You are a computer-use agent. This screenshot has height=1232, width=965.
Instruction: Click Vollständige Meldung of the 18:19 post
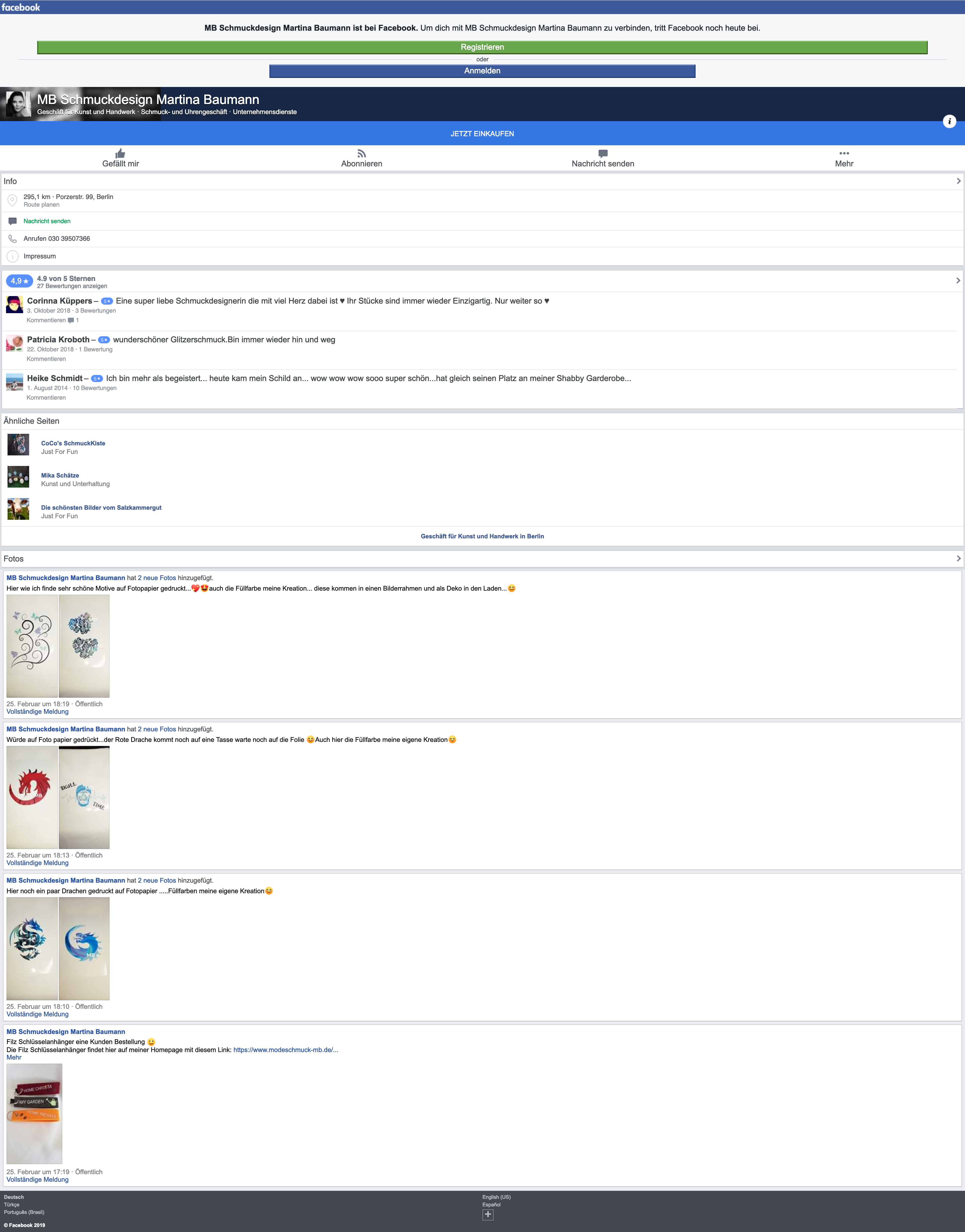coord(37,712)
